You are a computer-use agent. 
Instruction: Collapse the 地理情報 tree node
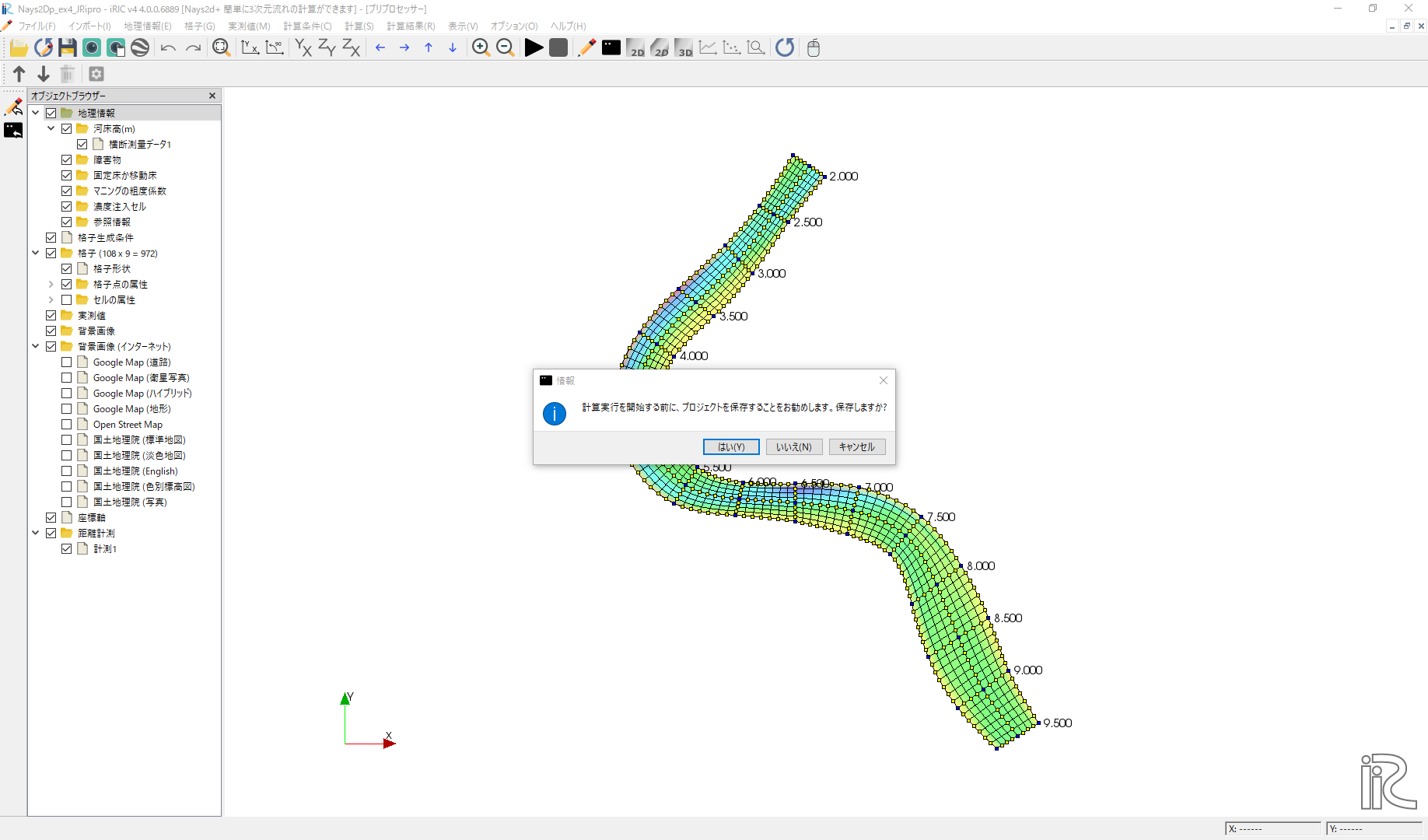pos(36,114)
